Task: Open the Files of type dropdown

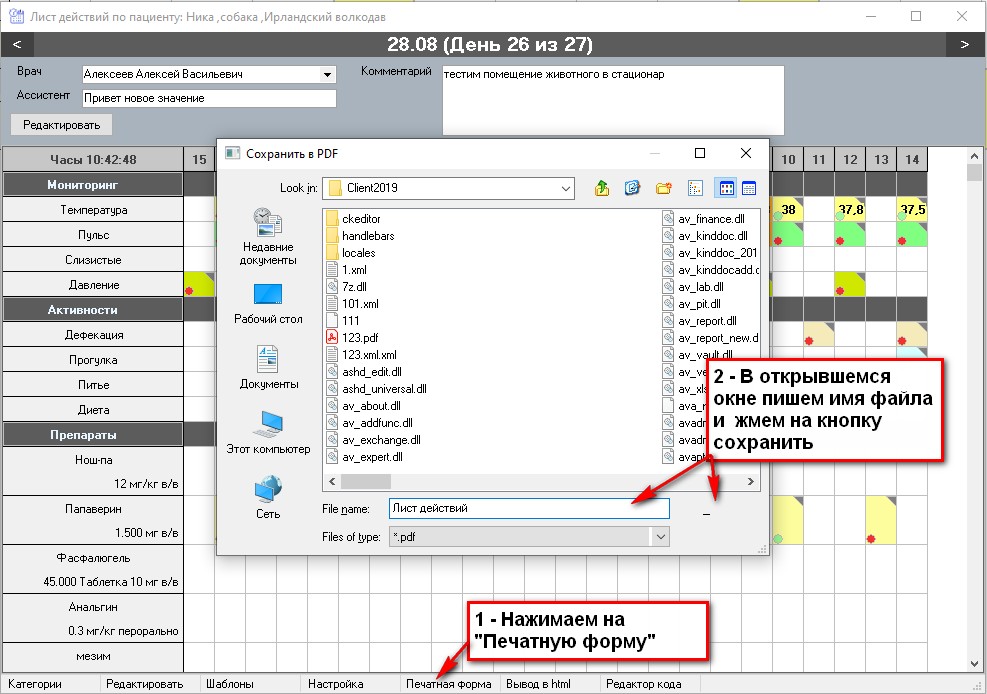Action: point(660,537)
